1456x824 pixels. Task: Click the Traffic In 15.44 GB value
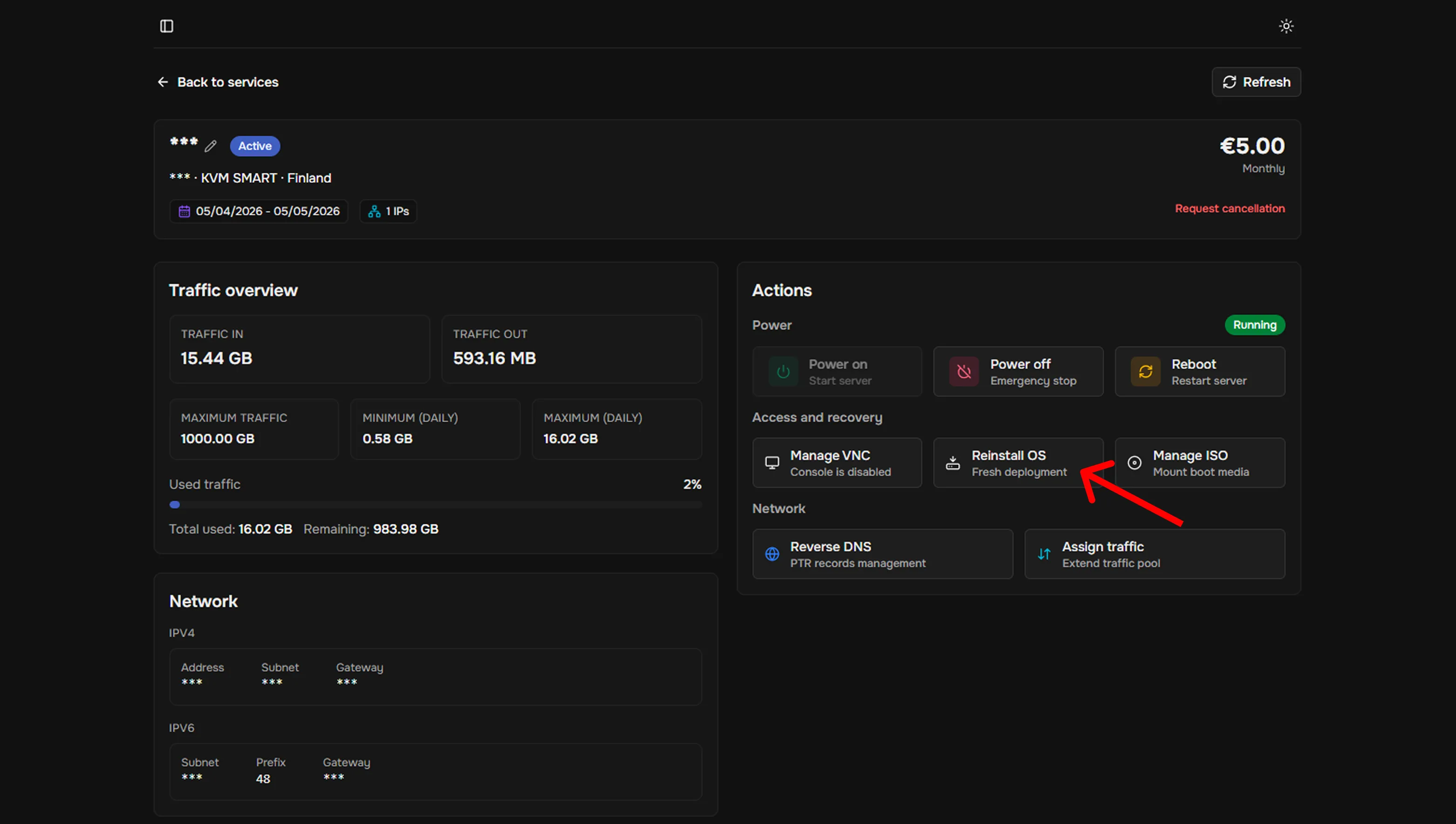point(216,358)
